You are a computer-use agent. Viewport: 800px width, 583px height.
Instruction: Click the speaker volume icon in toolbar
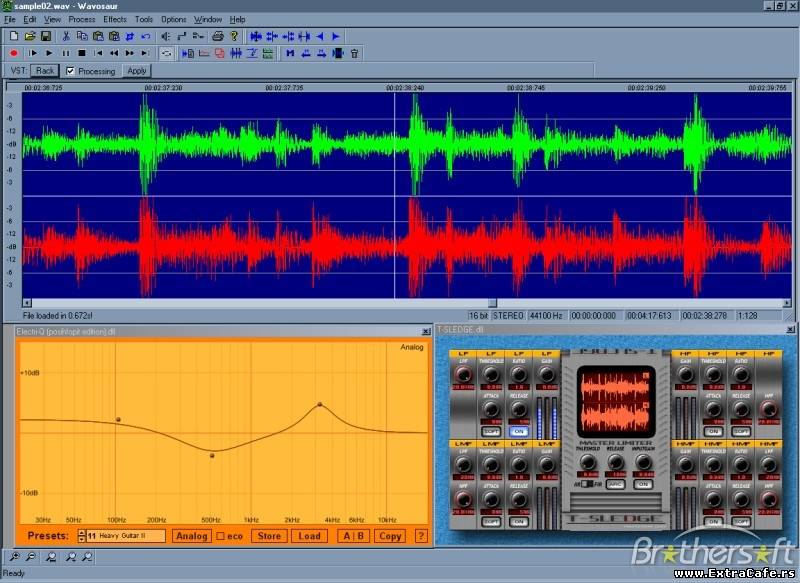[x=165, y=36]
